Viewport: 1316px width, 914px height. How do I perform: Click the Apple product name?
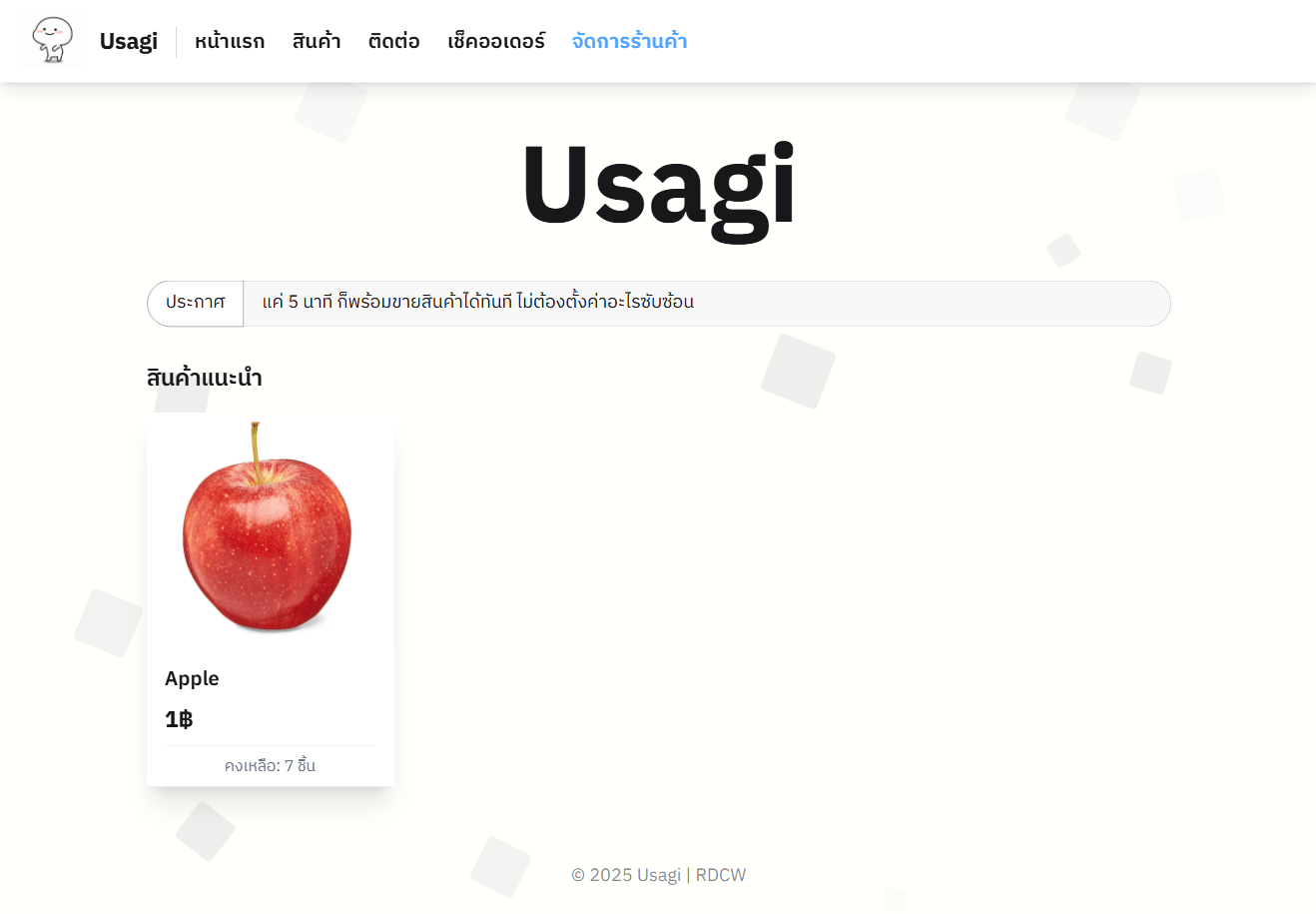coord(192,678)
